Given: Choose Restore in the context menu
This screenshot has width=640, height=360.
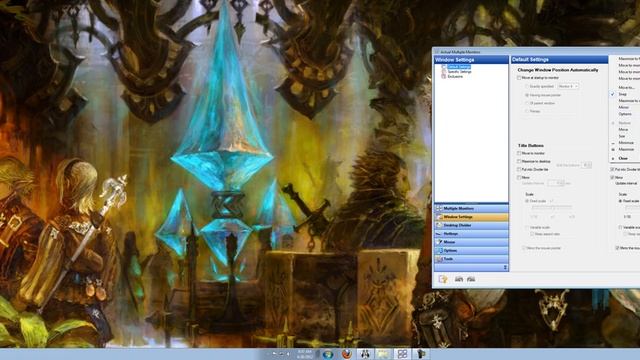Looking at the screenshot, I should [x=625, y=123].
